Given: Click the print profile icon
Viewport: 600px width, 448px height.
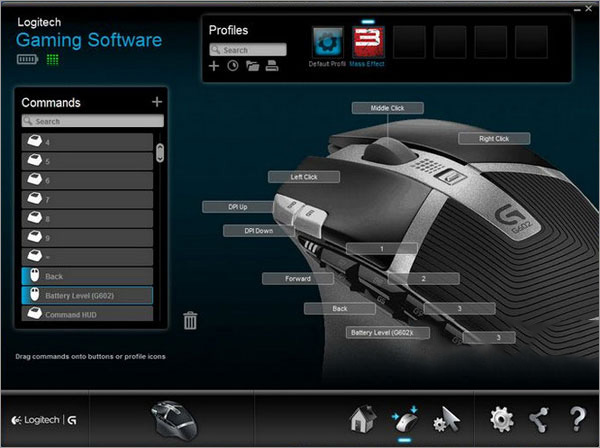Looking at the screenshot, I should (272, 66).
